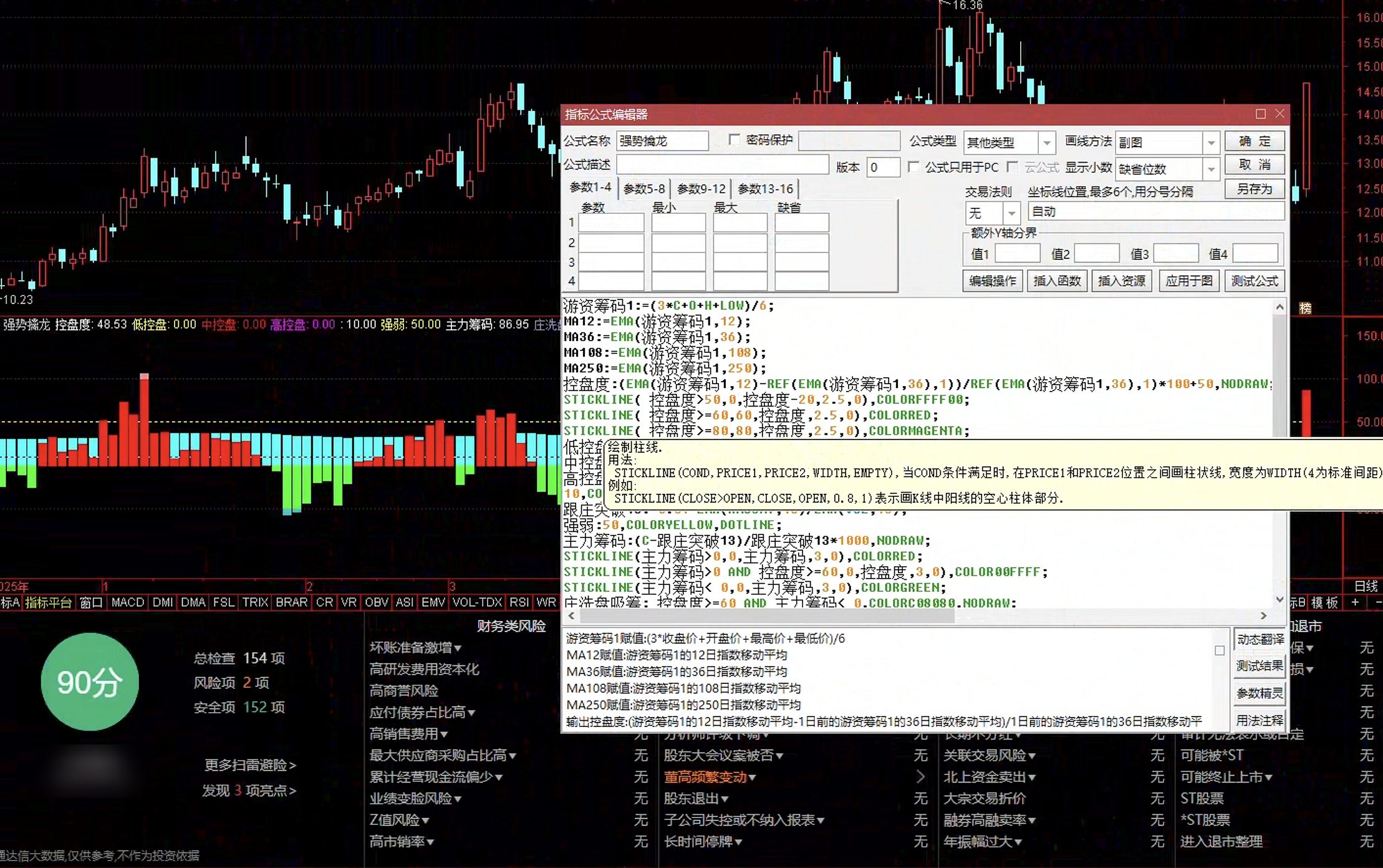Expand the 业绩变脸风险 item
Image resolution: width=1383 pixels, height=868 pixels.
[458, 799]
